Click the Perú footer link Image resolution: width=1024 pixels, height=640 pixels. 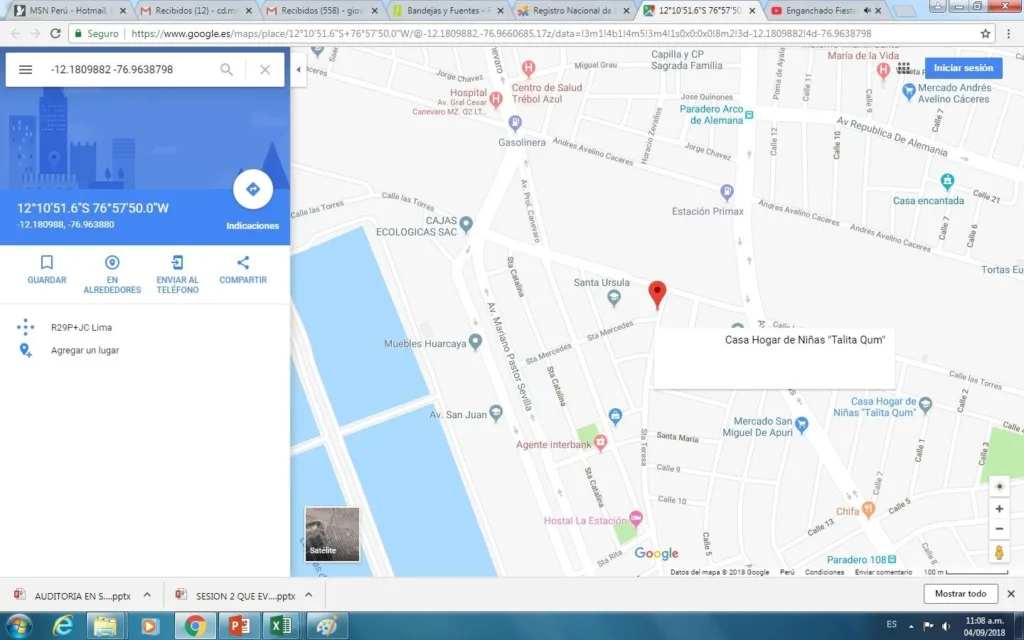click(x=787, y=572)
